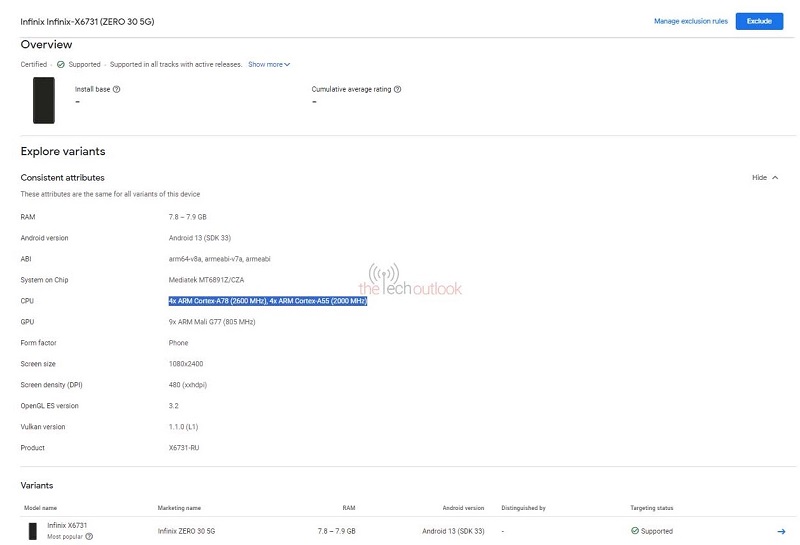Click page title 'Infinix Infinix-X6731 (ZERO 30 5G)'

click(x=87, y=21)
